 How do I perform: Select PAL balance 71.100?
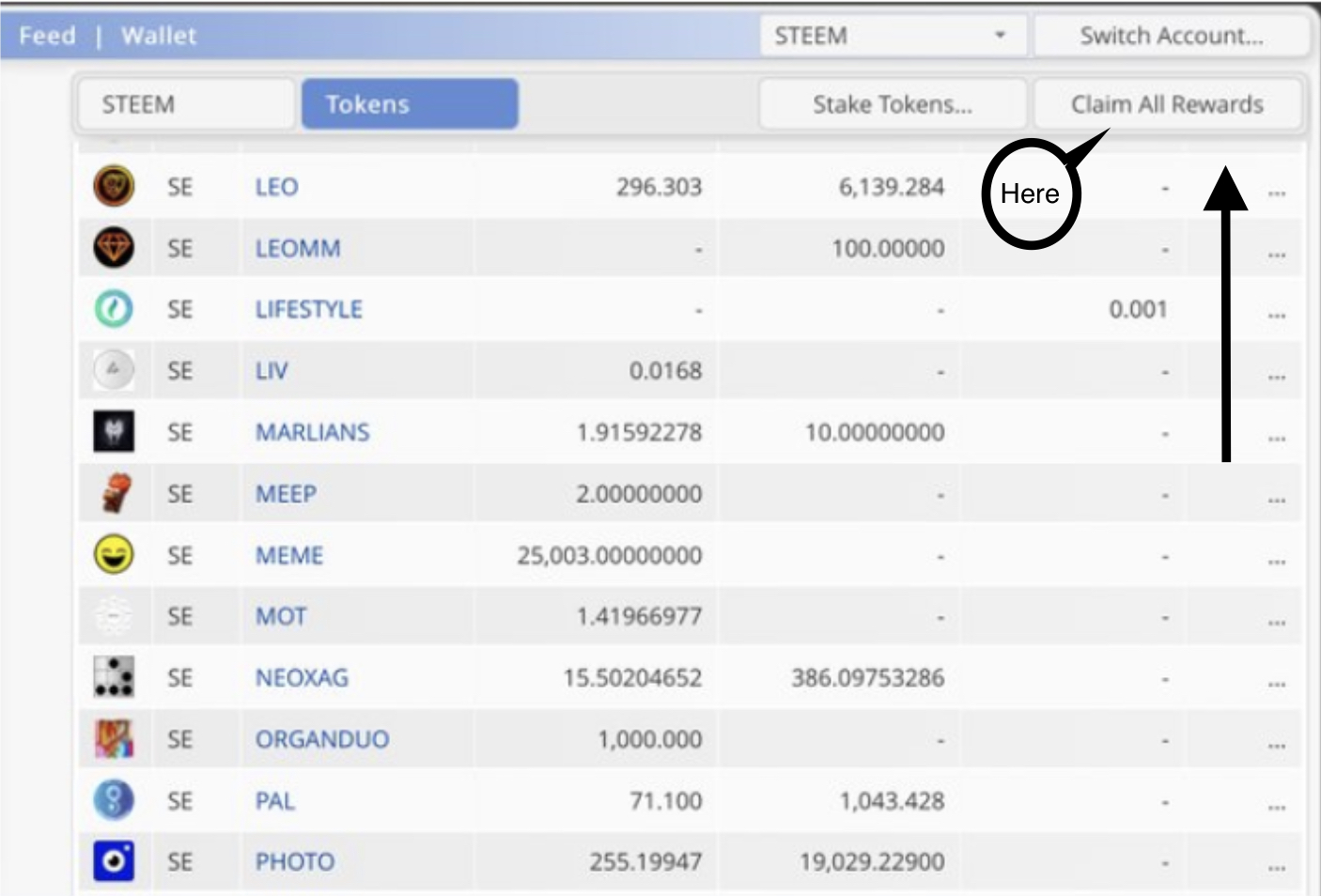(665, 800)
